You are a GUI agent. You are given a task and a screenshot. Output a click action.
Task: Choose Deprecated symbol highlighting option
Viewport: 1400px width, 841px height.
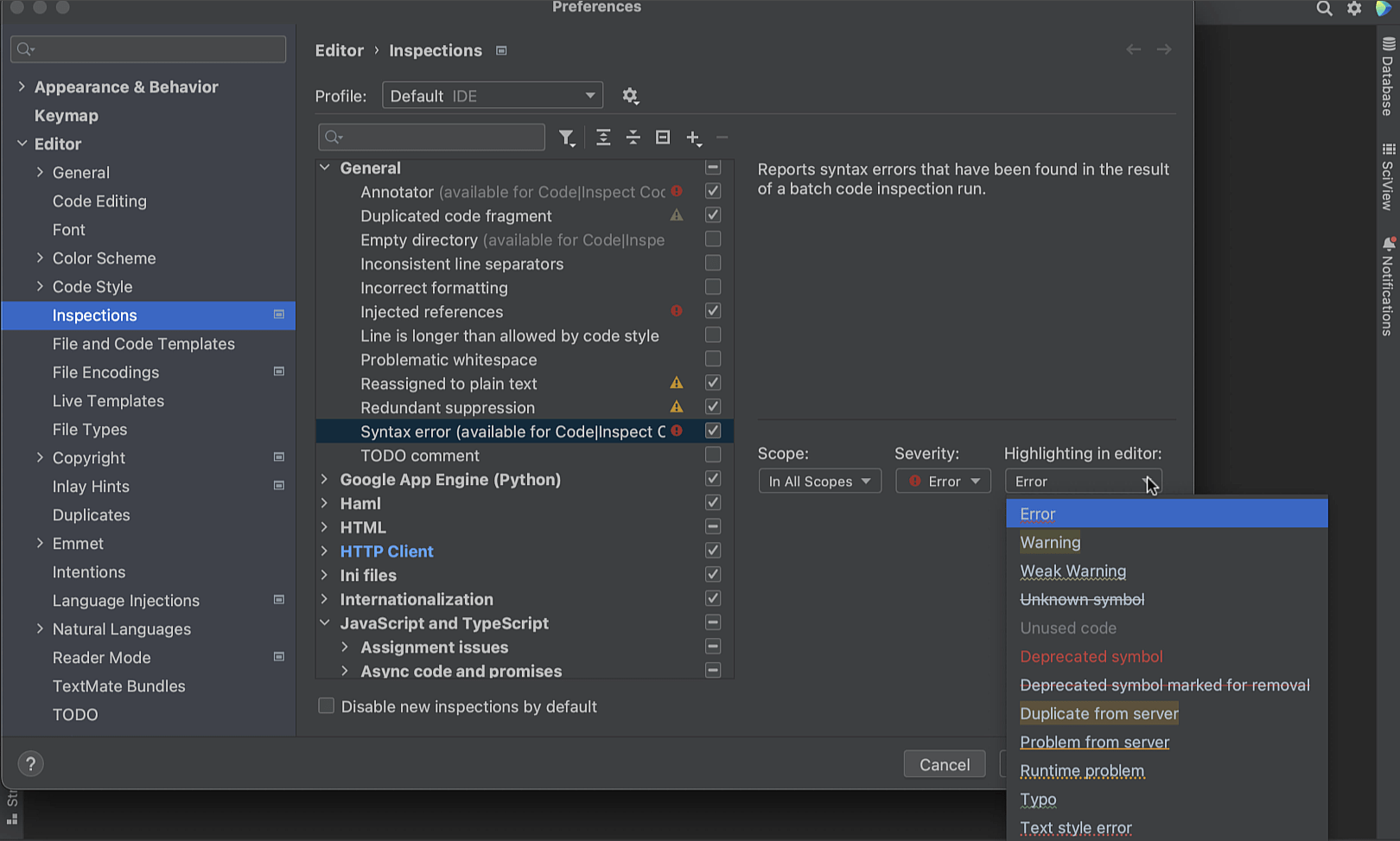click(1091, 657)
